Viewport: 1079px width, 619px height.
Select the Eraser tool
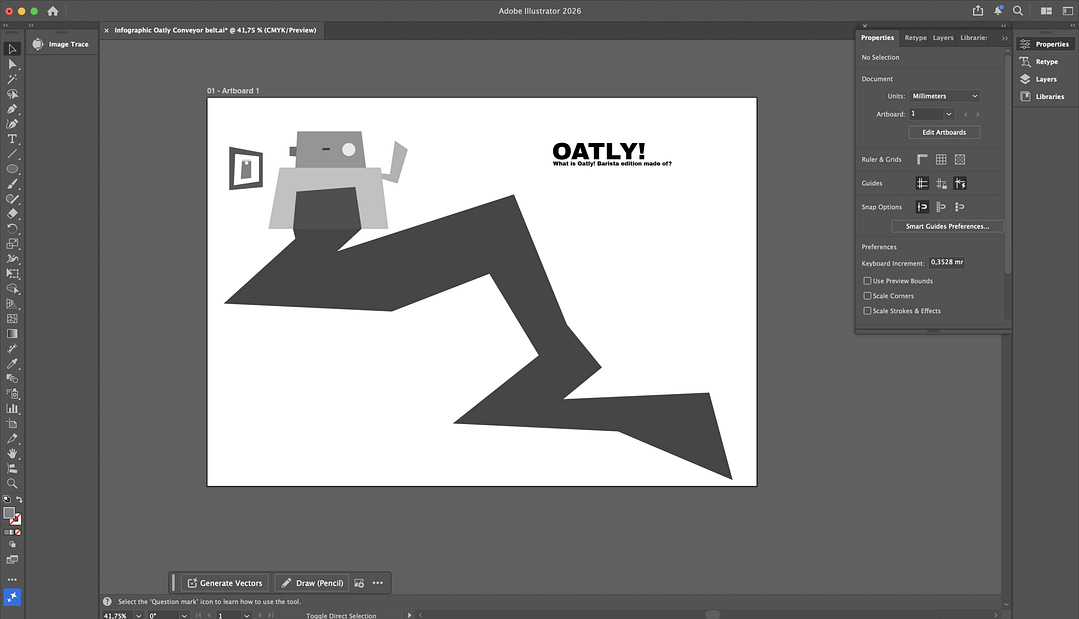click(13, 213)
